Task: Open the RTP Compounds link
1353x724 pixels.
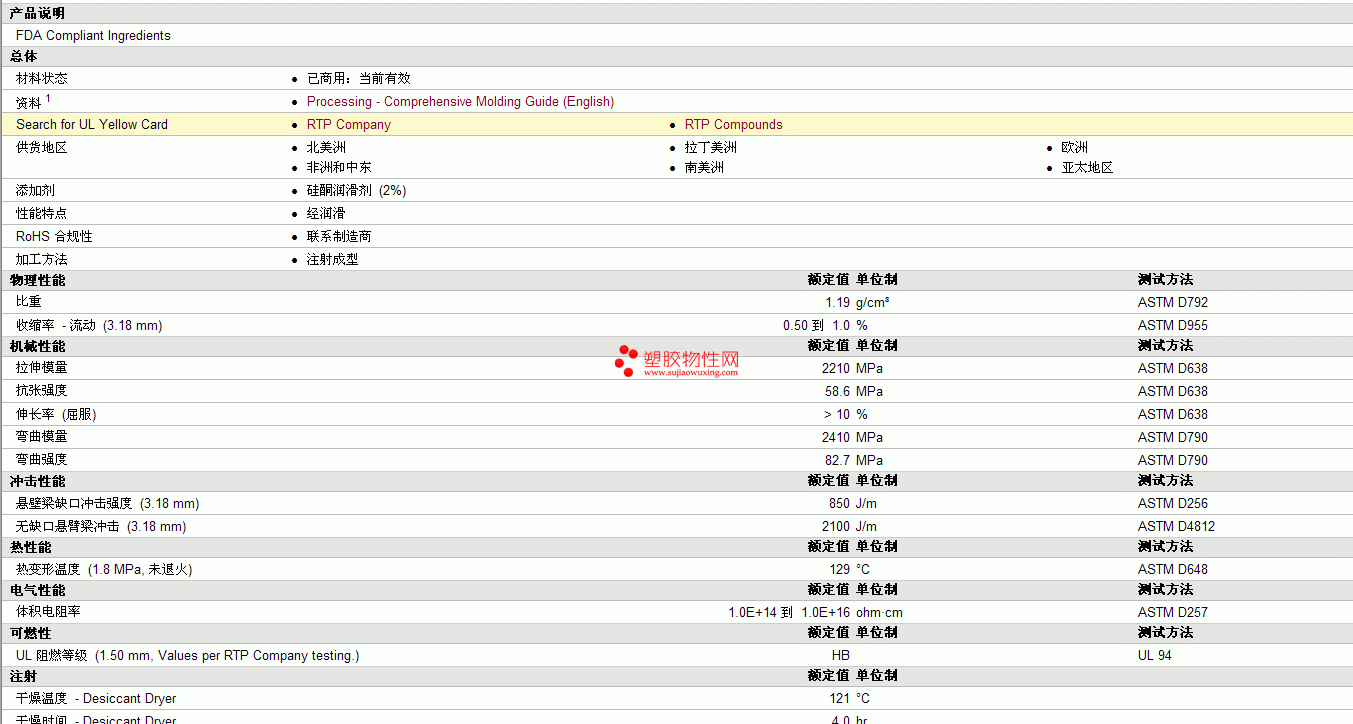Action: click(733, 125)
